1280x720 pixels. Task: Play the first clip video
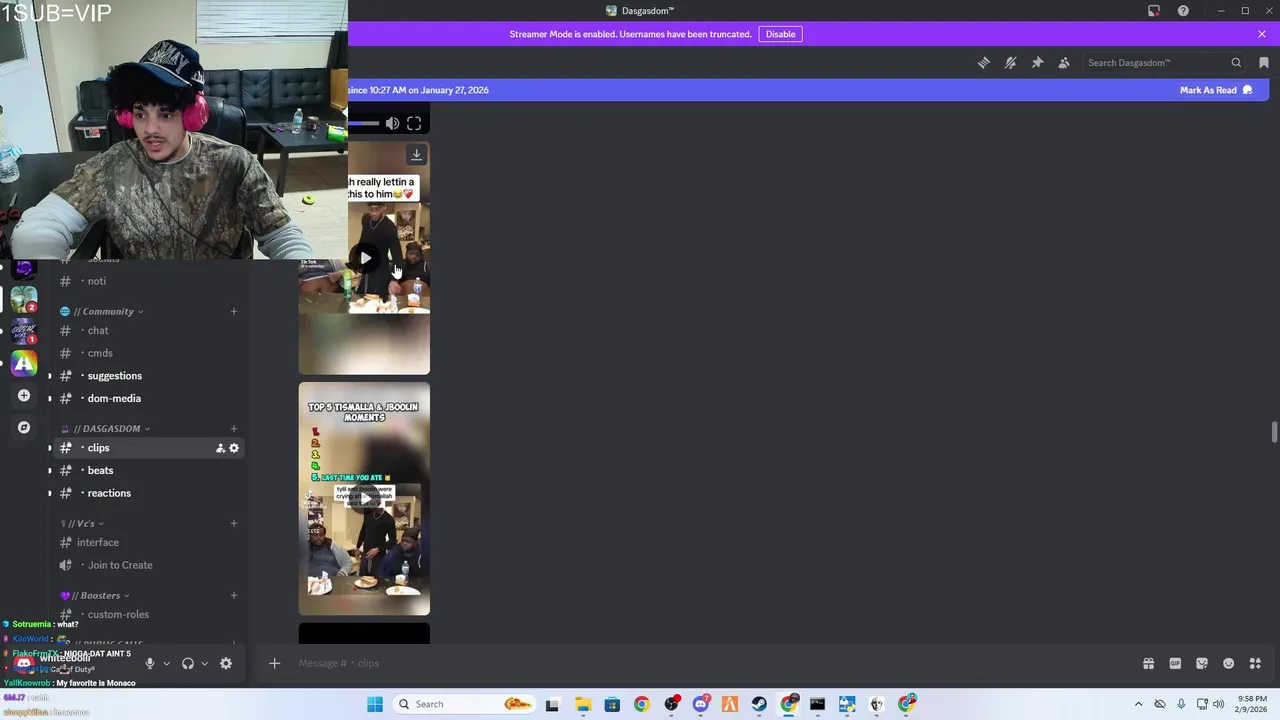click(366, 258)
